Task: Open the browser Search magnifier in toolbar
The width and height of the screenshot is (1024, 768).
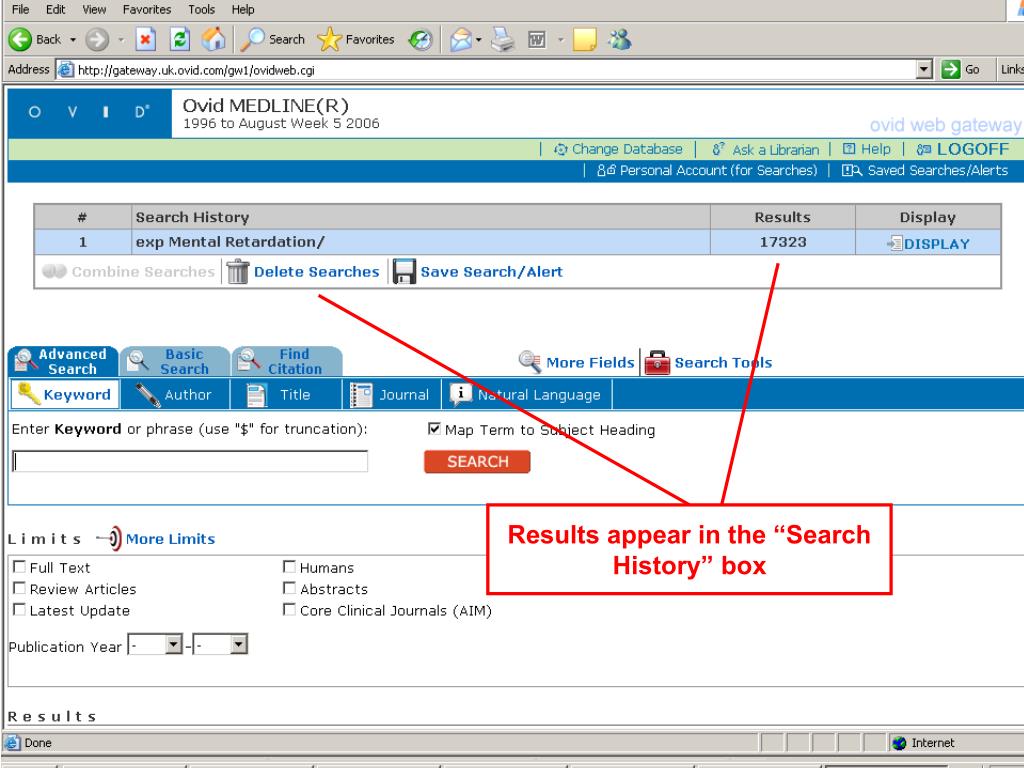Action: [252, 40]
